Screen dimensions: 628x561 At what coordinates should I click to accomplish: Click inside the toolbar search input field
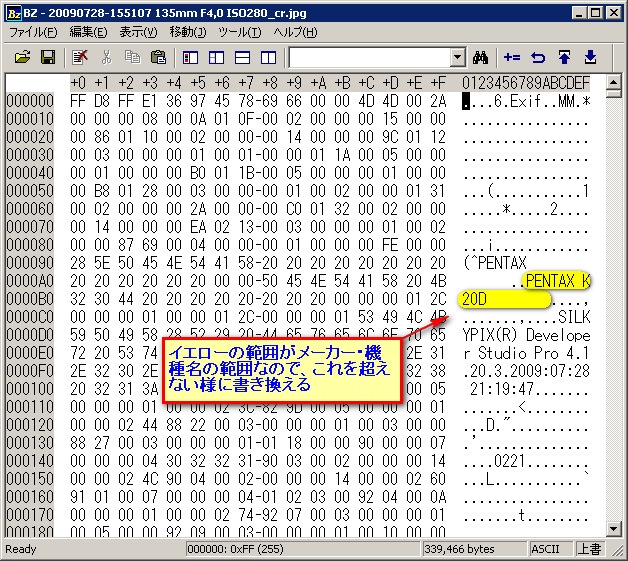pyautogui.click(x=369, y=58)
